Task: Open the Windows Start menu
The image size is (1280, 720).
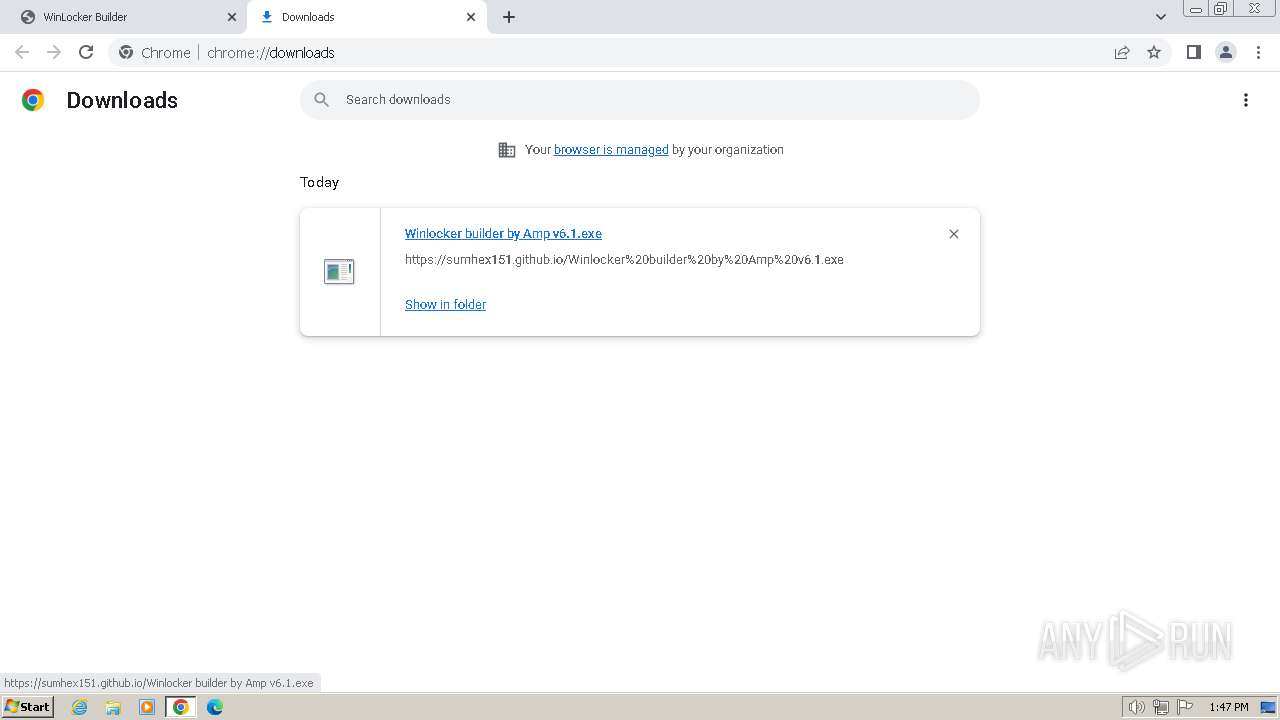Action: coord(27,707)
